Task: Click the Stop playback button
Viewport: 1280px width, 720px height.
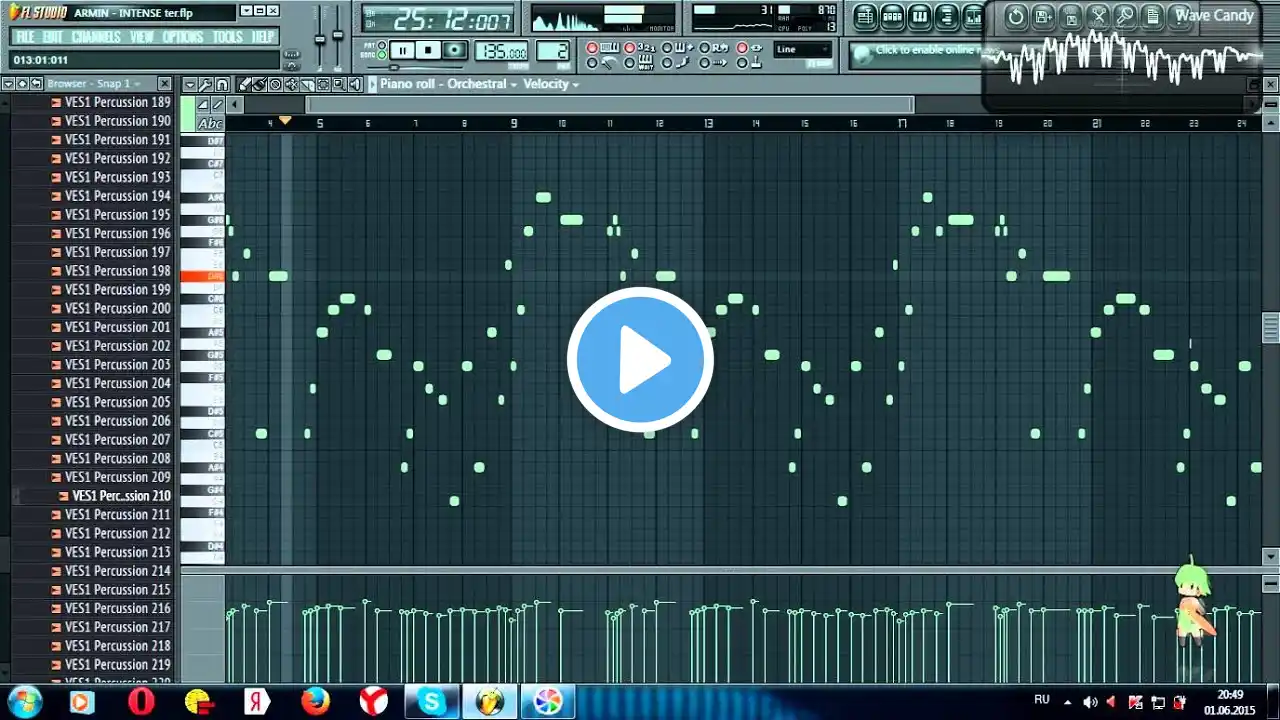Action: pos(429,50)
